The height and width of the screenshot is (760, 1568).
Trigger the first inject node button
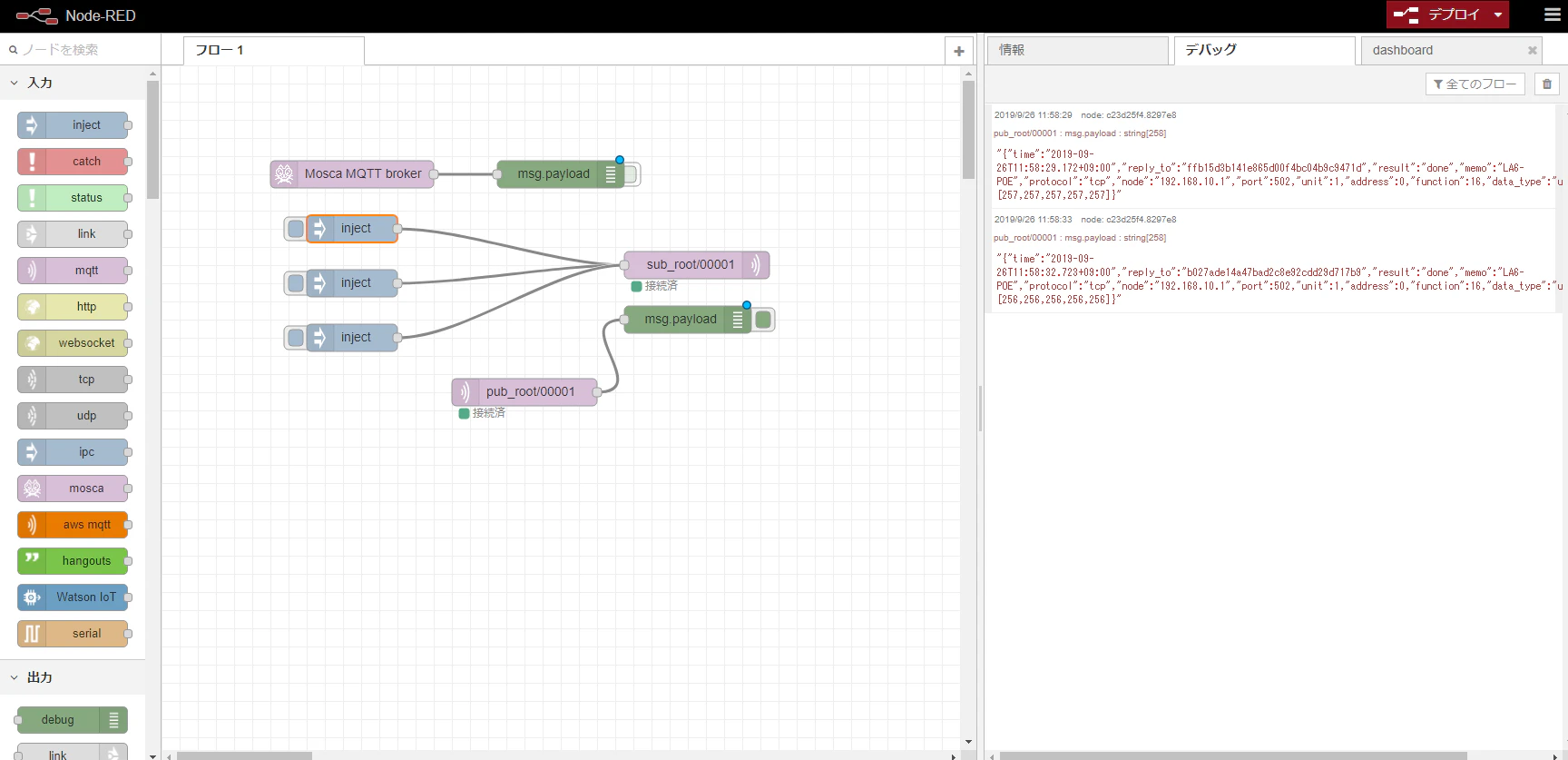coord(296,229)
